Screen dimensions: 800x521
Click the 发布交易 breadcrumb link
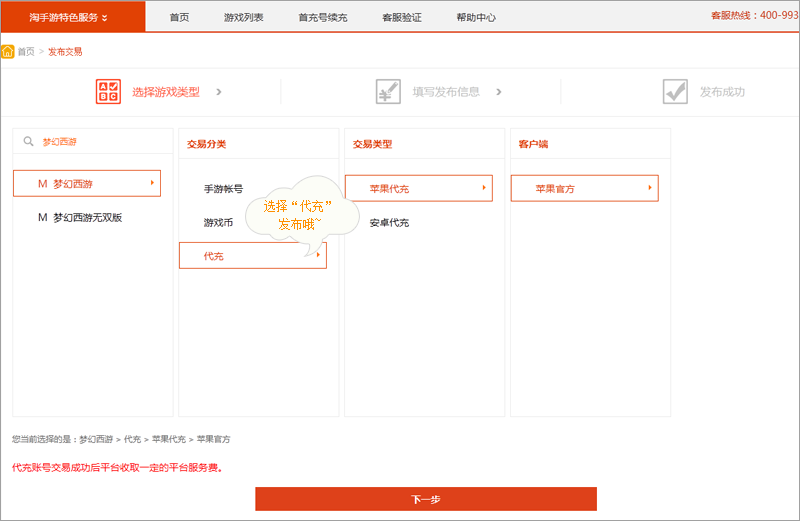[65, 51]
